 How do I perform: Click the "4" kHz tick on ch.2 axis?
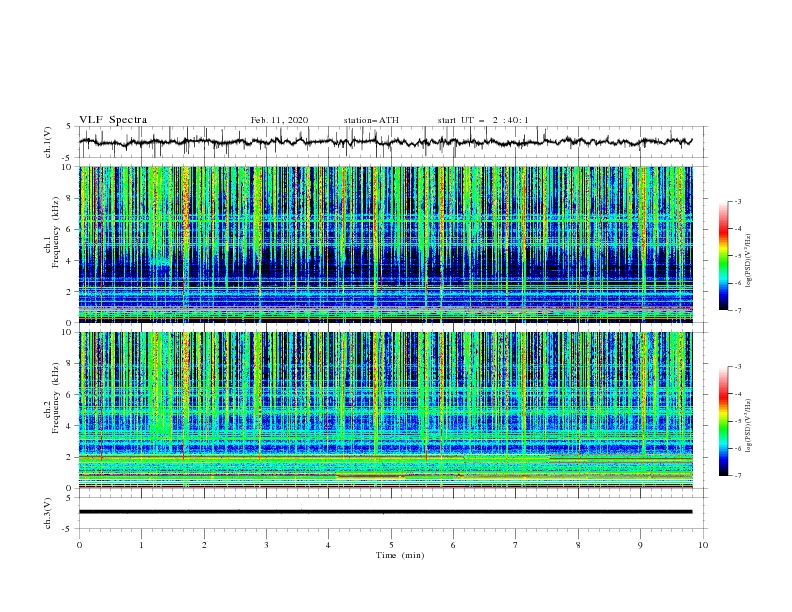[x=70, y=426]
